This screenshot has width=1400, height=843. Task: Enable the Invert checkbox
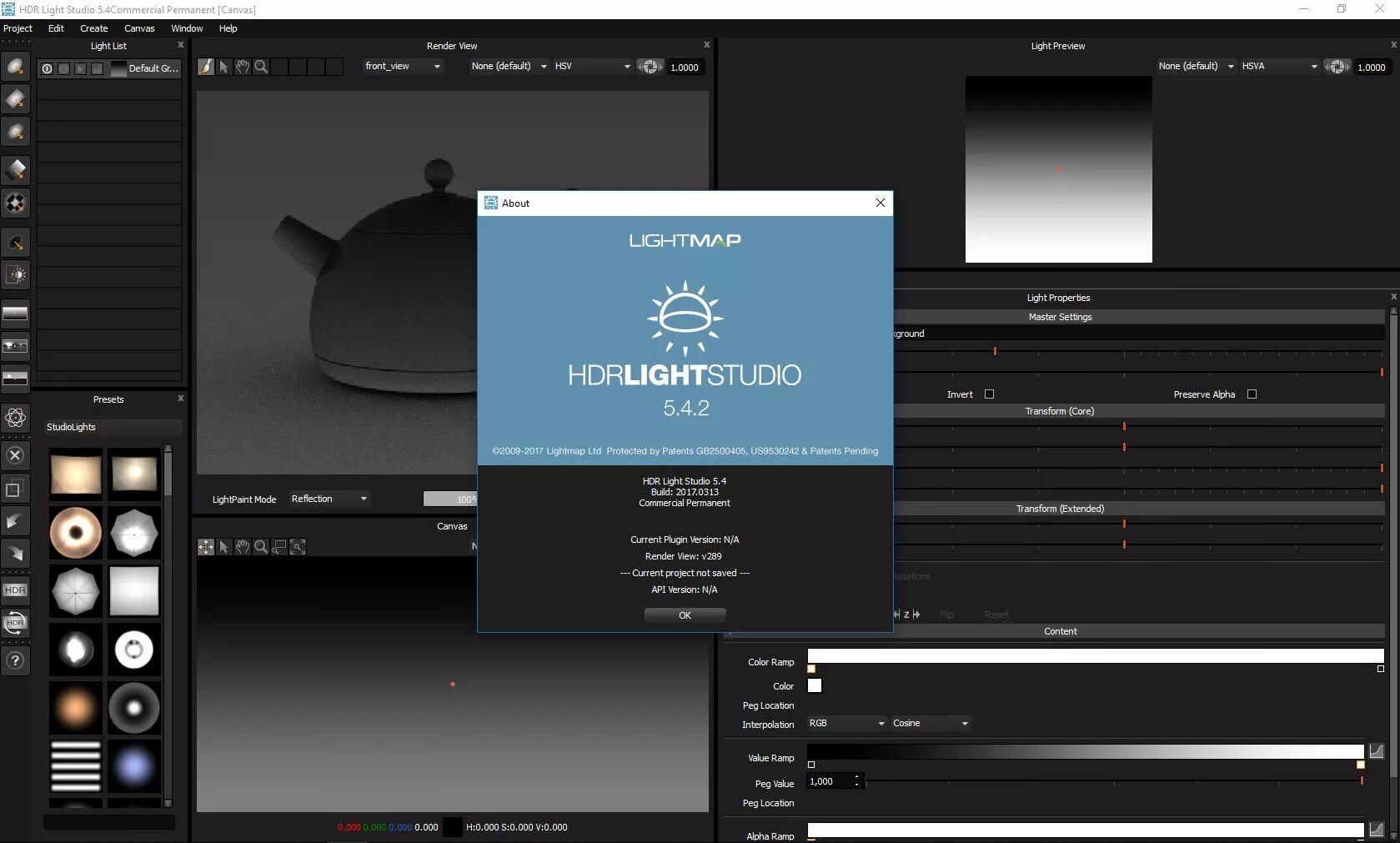pyautogui.click(x=990, y=394)
